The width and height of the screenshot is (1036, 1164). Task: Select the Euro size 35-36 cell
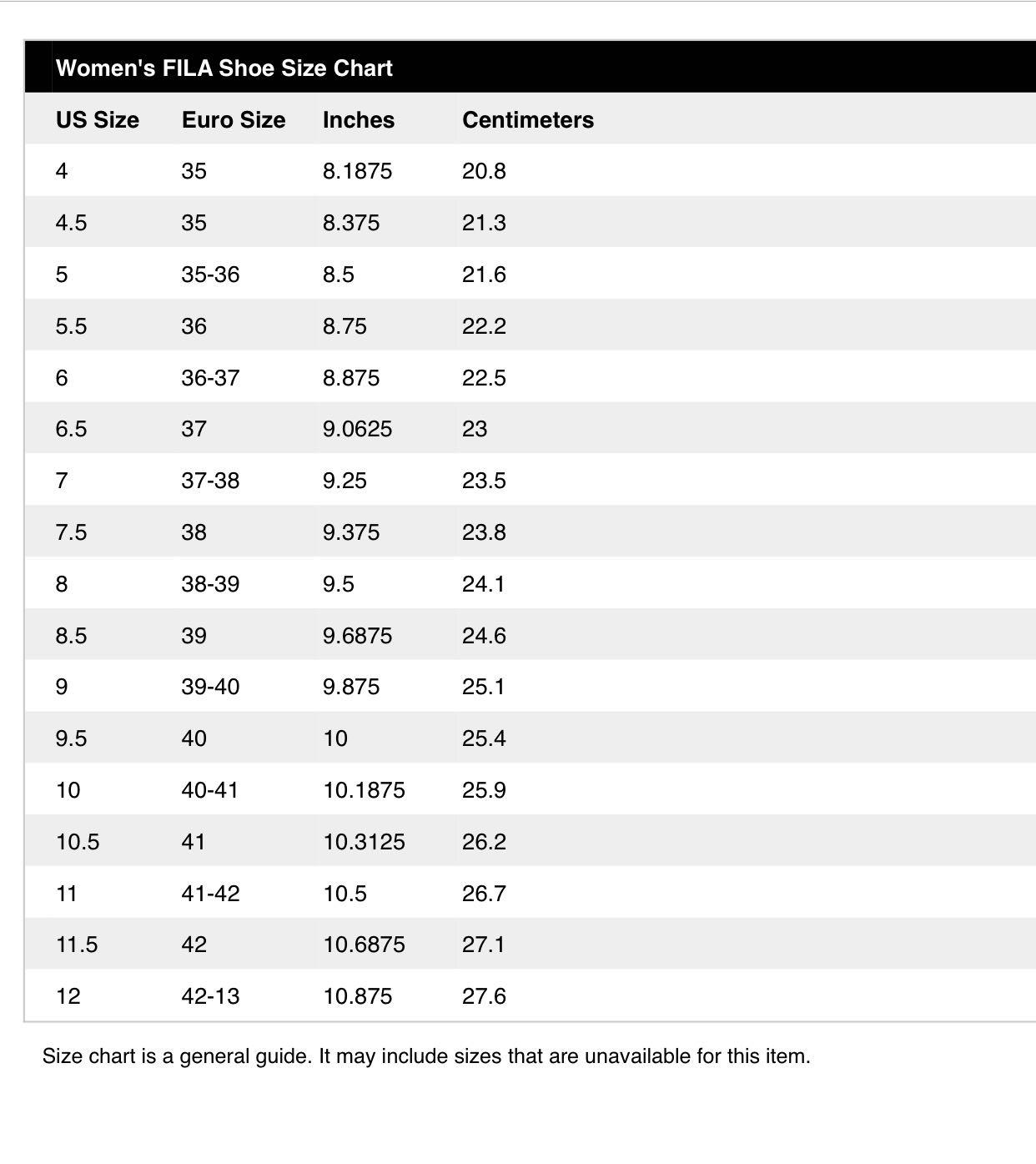[210, 275]
